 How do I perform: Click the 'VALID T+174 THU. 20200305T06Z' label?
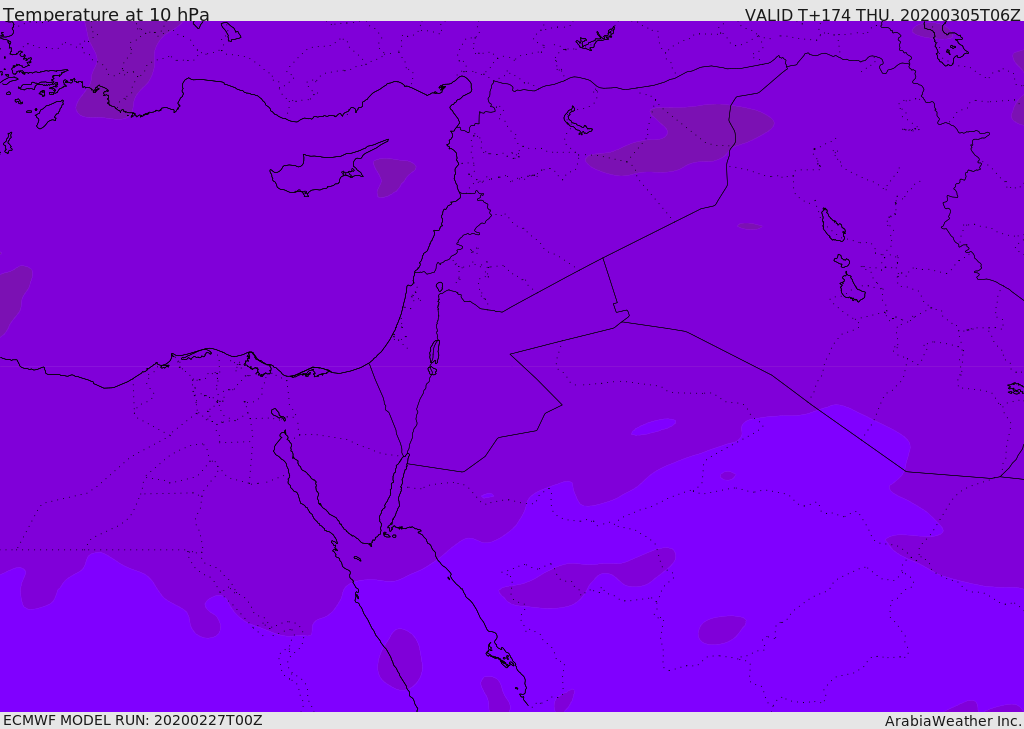click(882, 14)
